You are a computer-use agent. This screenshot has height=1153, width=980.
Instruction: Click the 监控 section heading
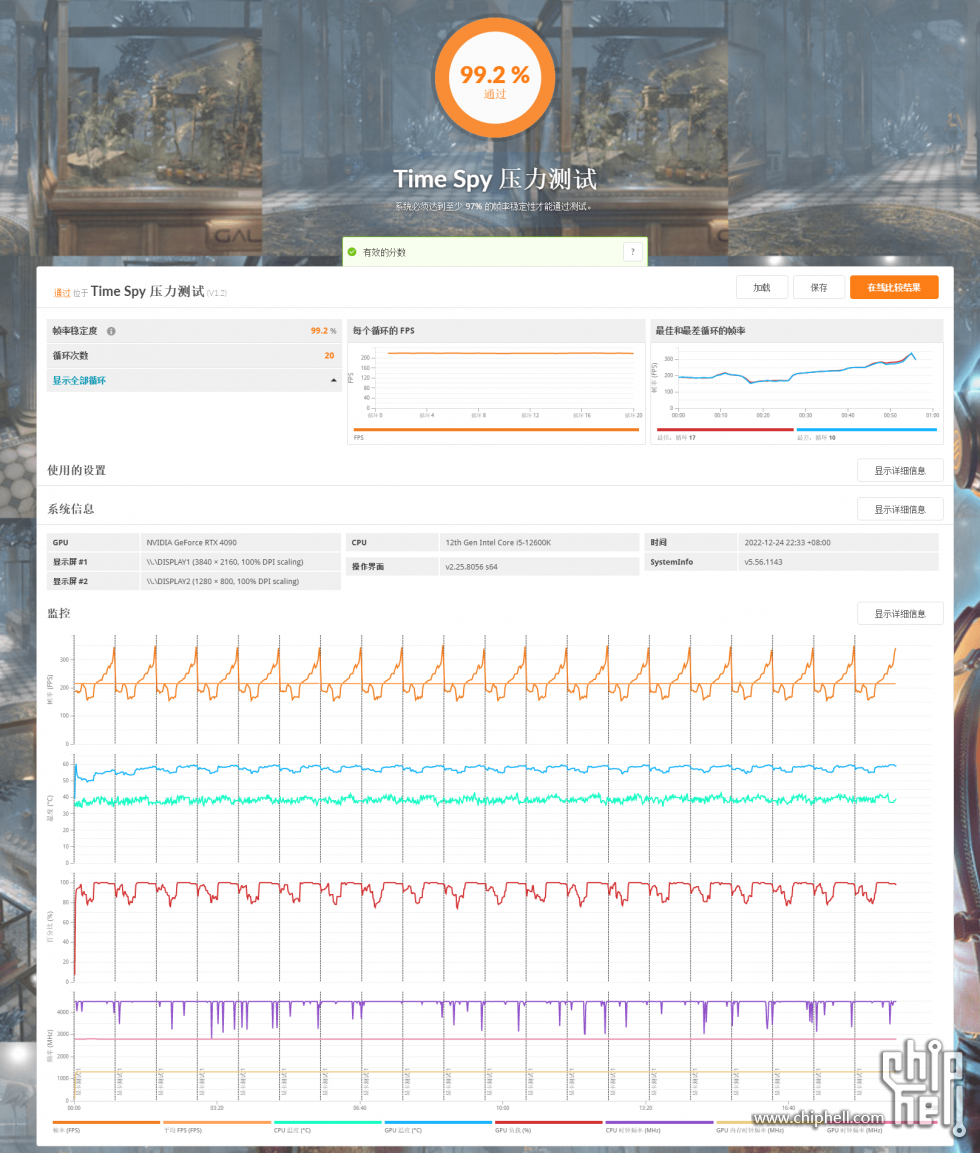pyautogui.click(x=59, y=613)
